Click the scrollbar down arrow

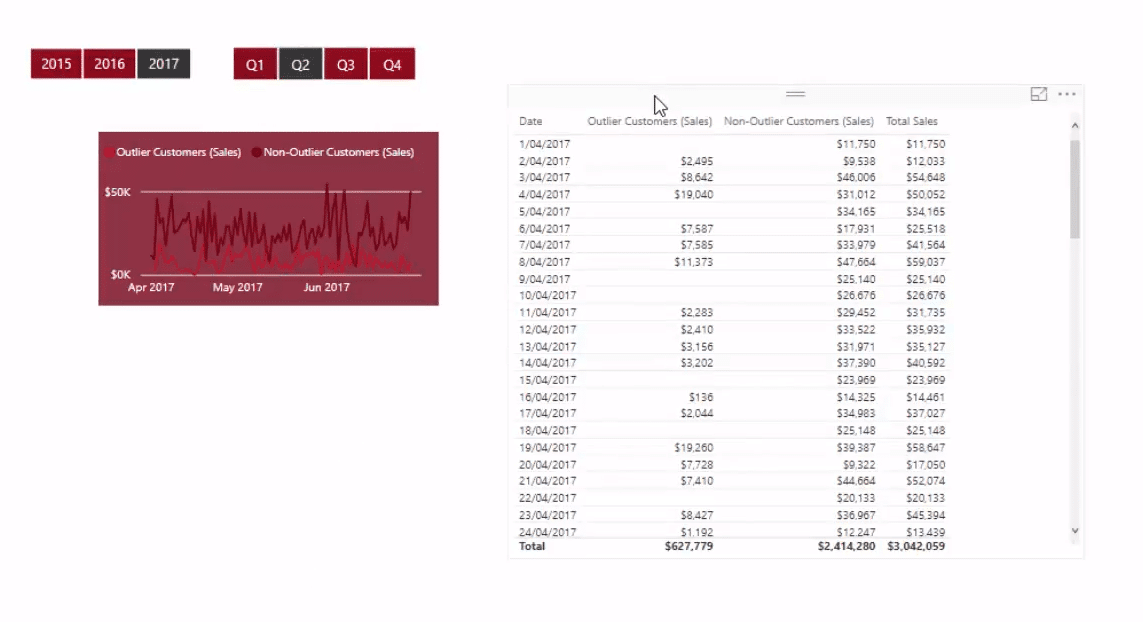click(x=1074, y=531)
